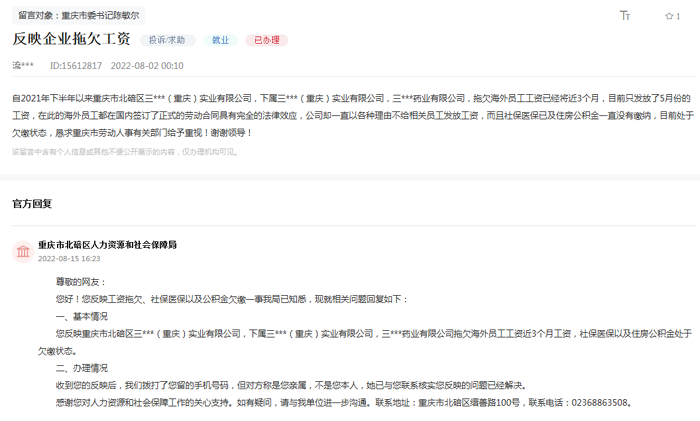This screenshot has width=700, height=421.
Task: Click the '尊敬的网友：' greeting line
Action: pos(80,282)
